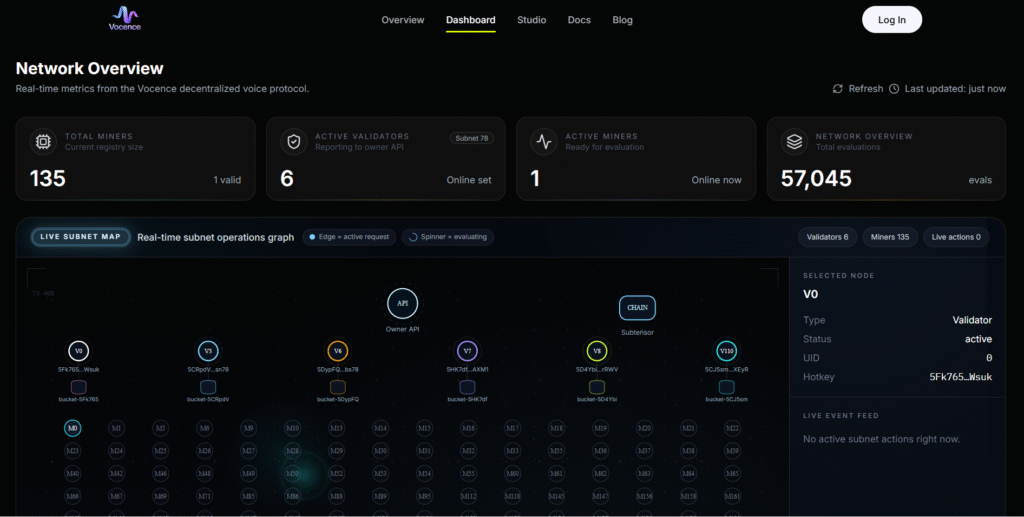
Task: Click the Miners 135 pill
Action: 889,237
